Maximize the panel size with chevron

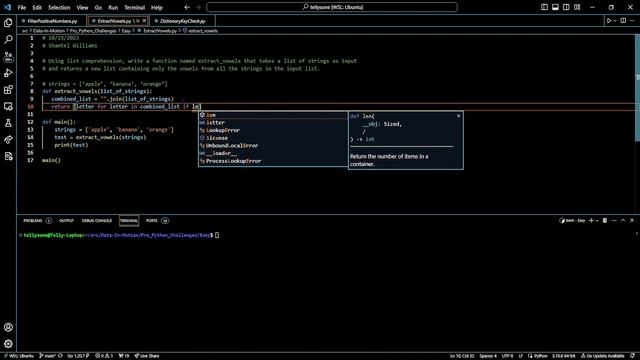tap(623, 220)
